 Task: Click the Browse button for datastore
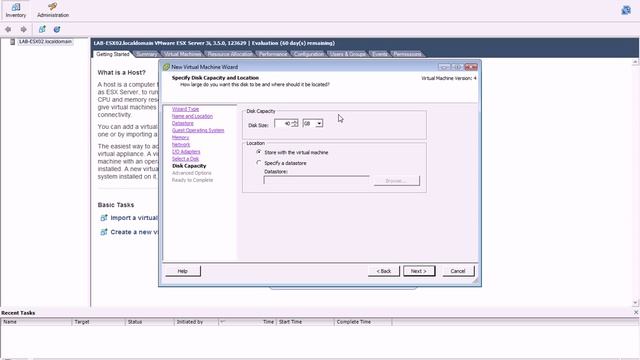click(x=396, y=180)
